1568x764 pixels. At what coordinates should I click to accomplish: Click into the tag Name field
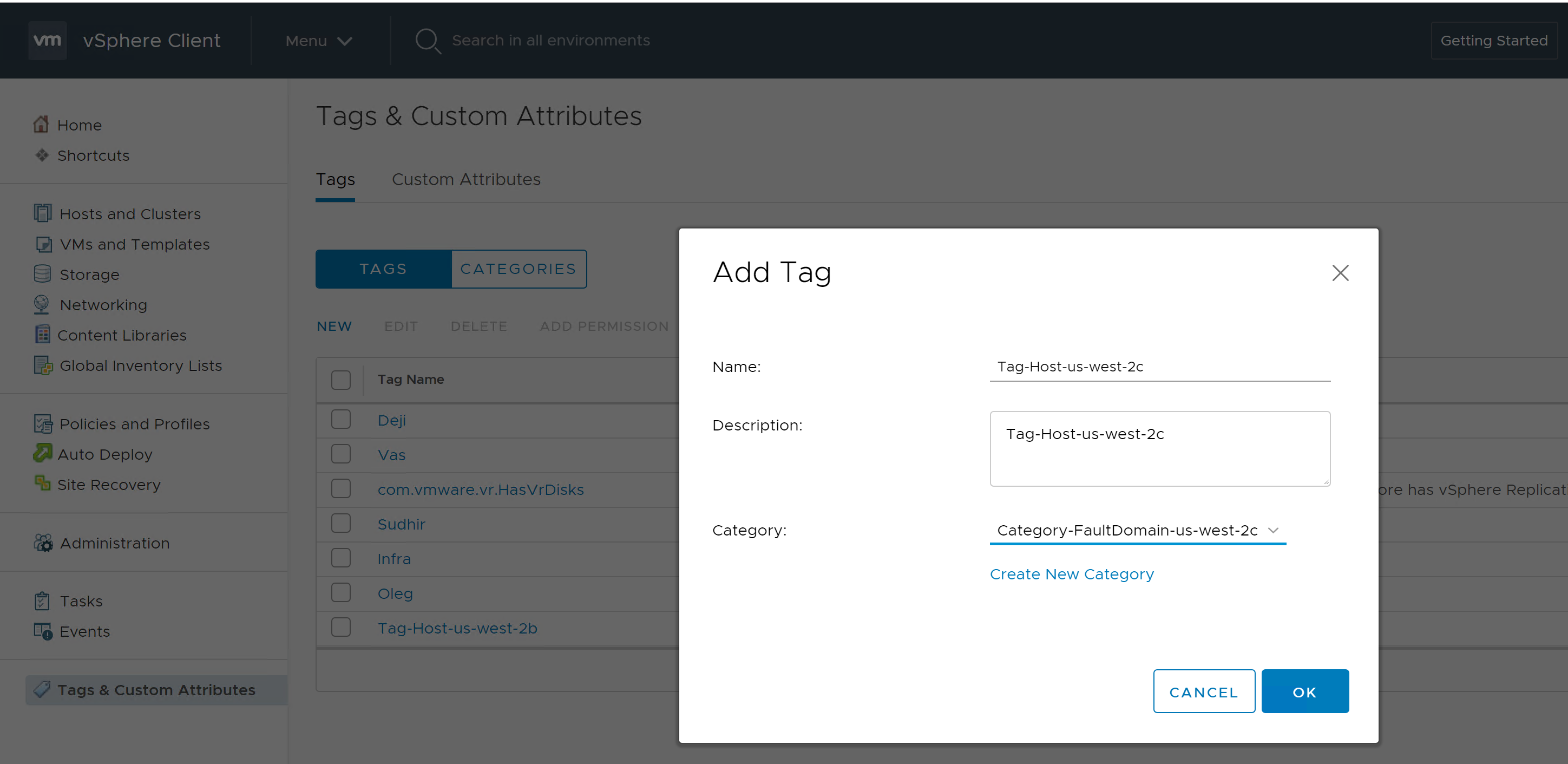coord(1159,367)
